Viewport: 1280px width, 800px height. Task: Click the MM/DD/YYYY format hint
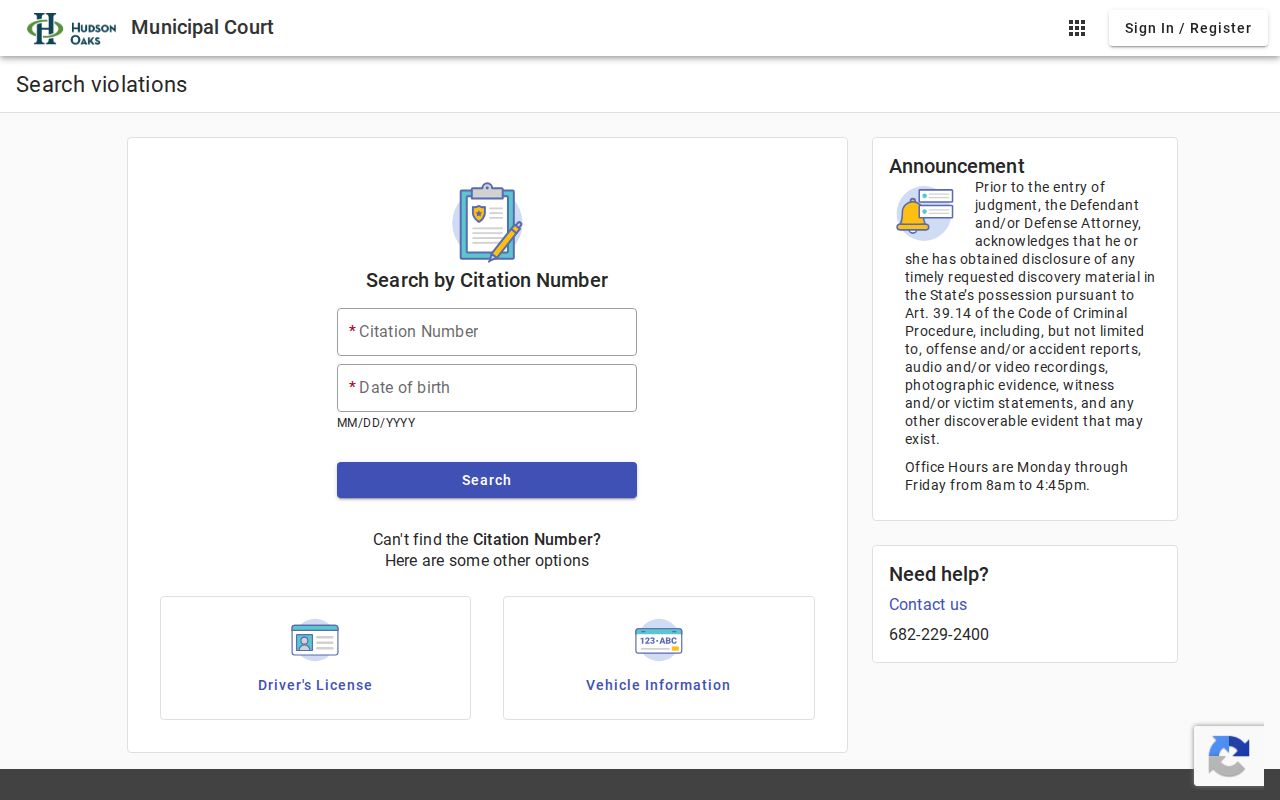(376, 423)
